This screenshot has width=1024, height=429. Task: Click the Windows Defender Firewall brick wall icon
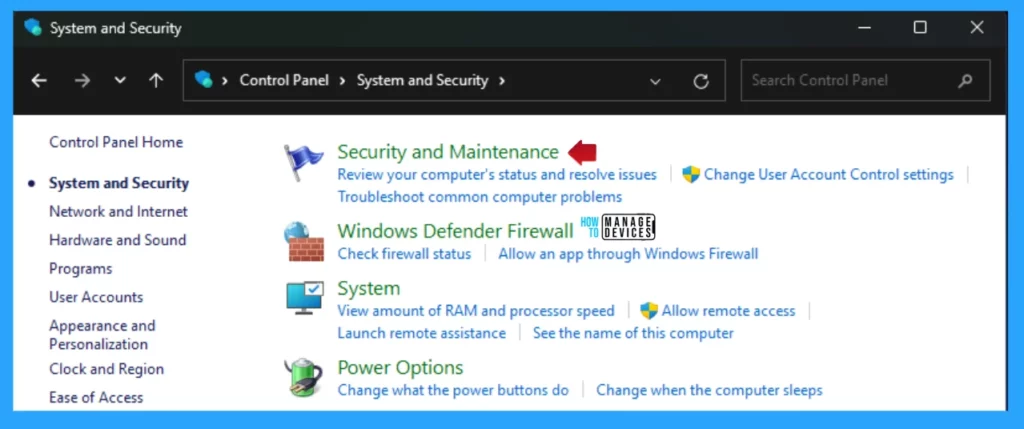pos(304,242)
